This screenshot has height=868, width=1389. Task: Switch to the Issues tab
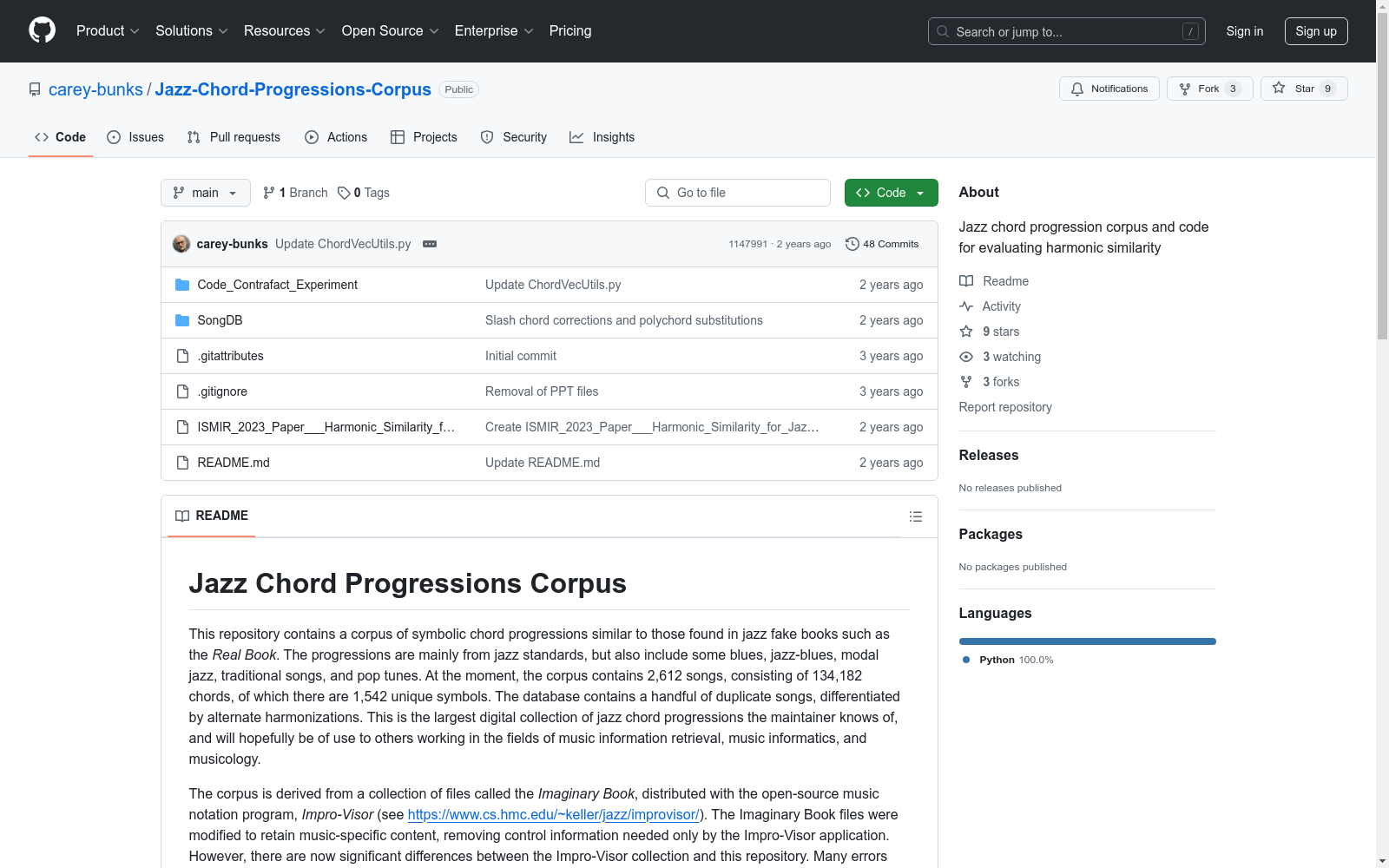135,137
